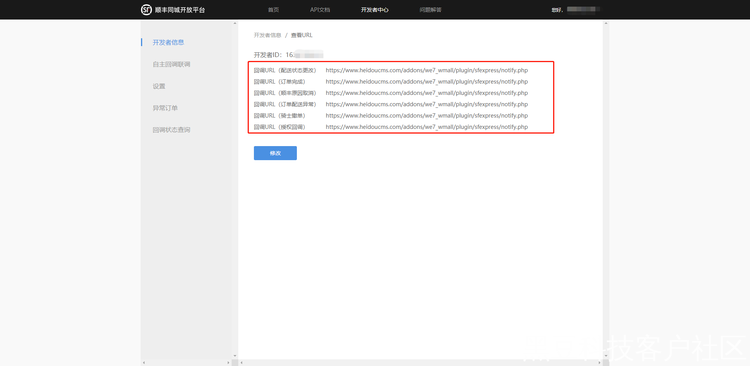Click the sidebar scroll-down arrow
750x366 pixels.
point(235,356)
